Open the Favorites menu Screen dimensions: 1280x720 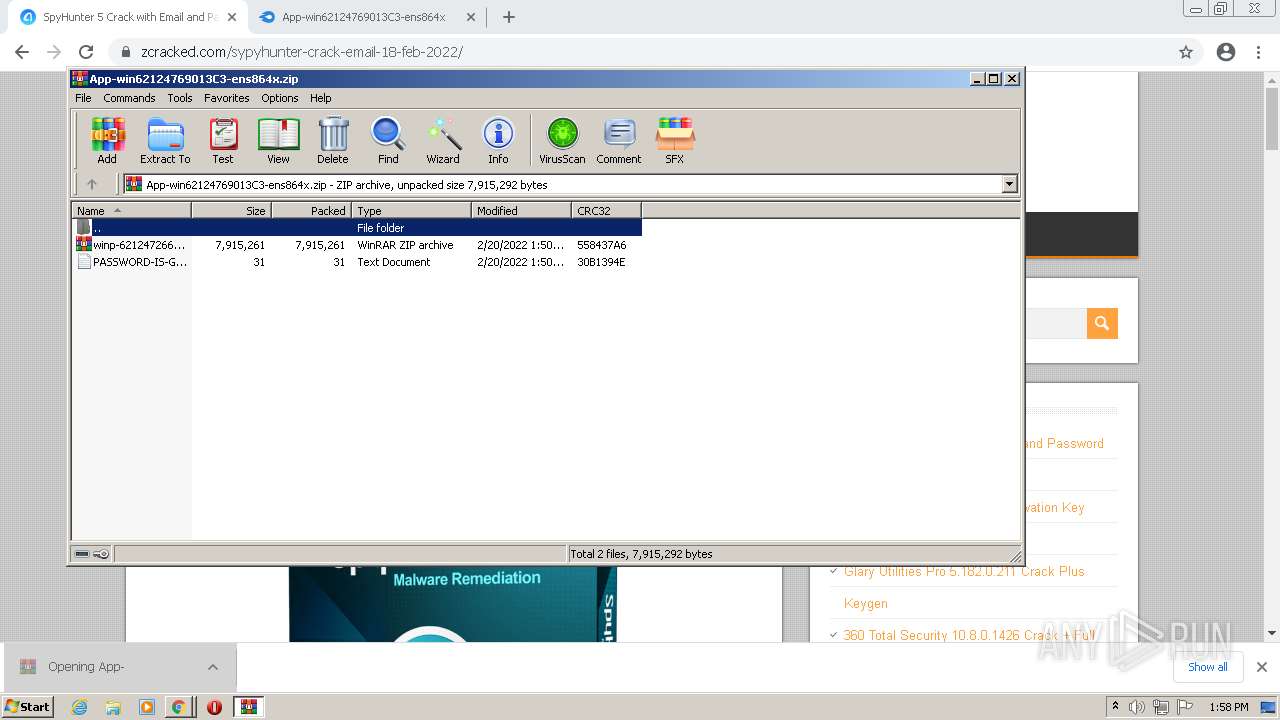[x=227, y=98]
